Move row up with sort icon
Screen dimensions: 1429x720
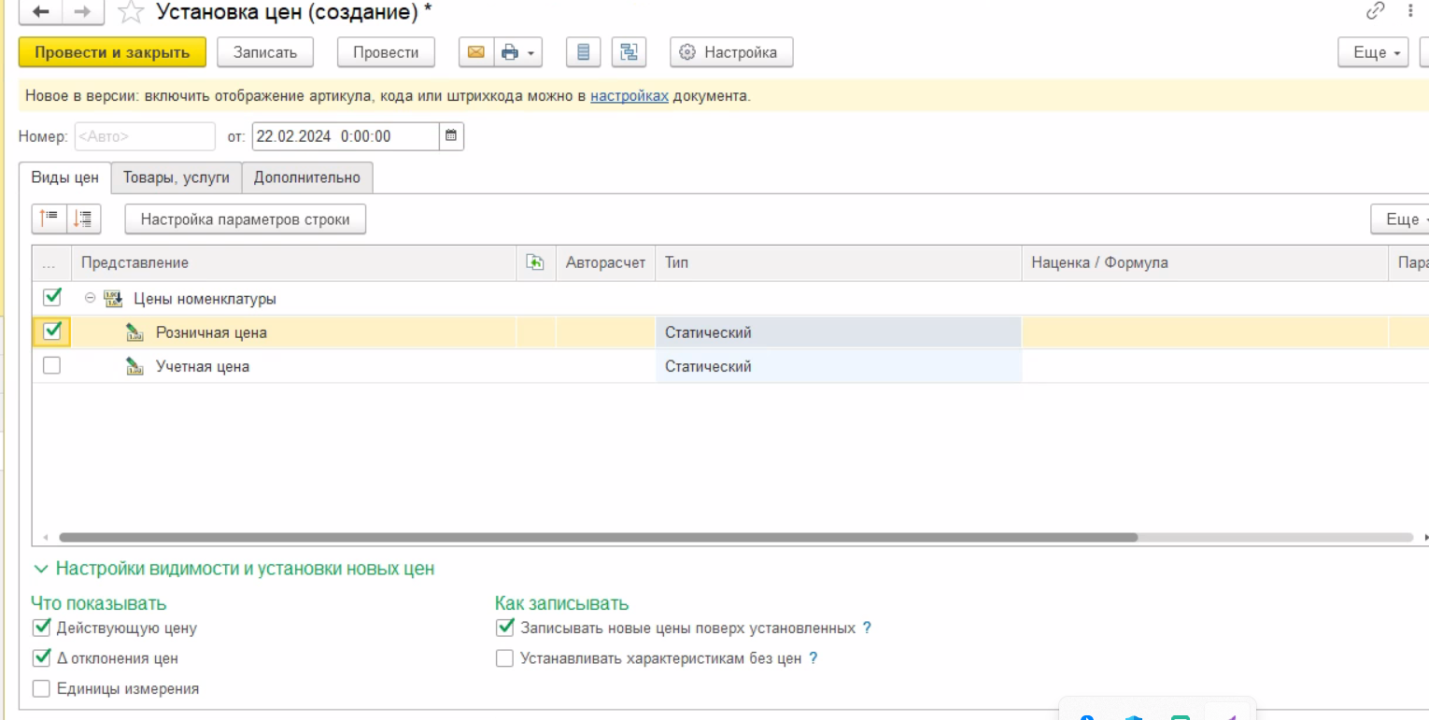(x=49, y=218)
